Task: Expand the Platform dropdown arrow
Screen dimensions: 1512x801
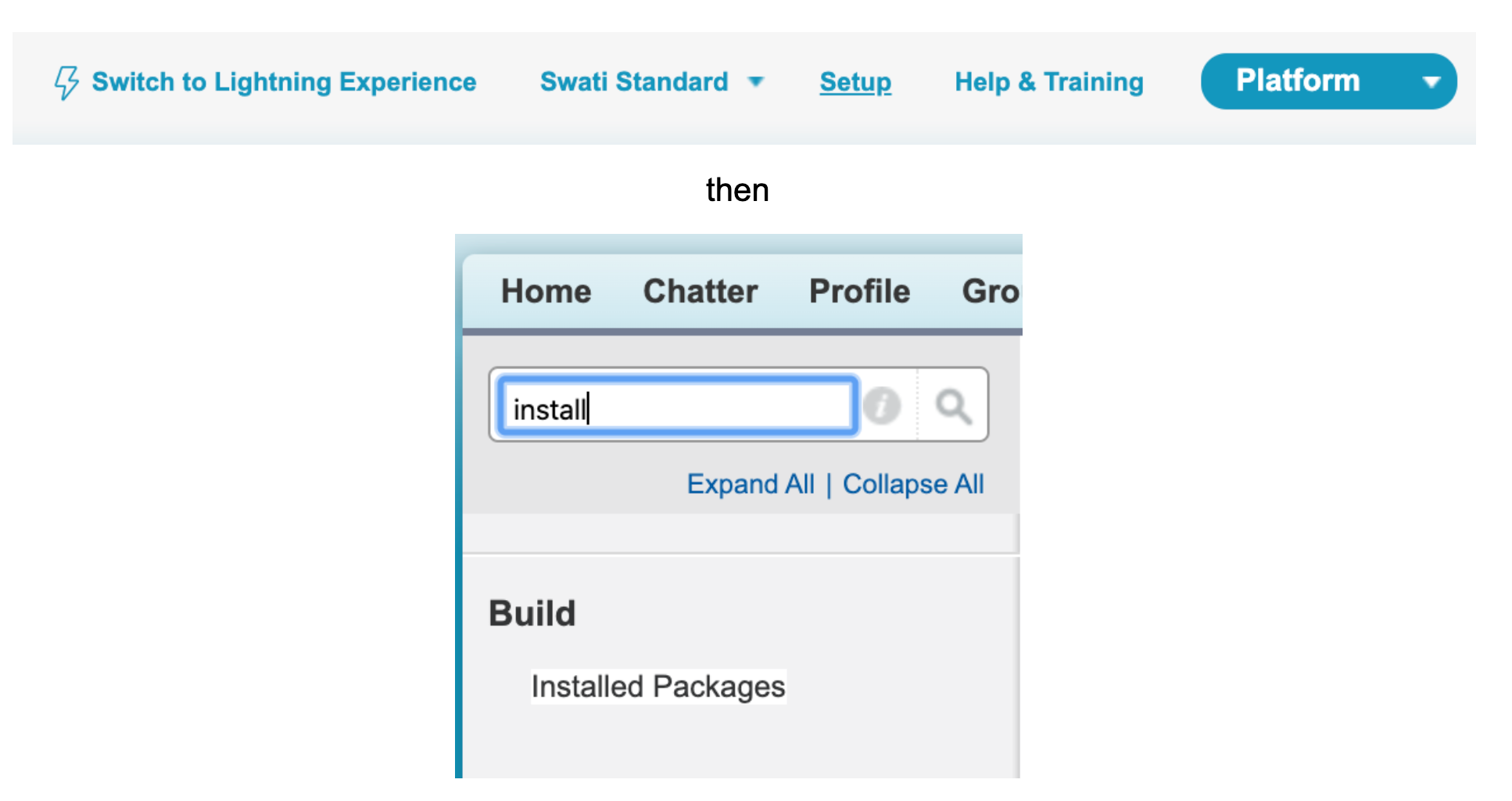Action: (1431, 81)
